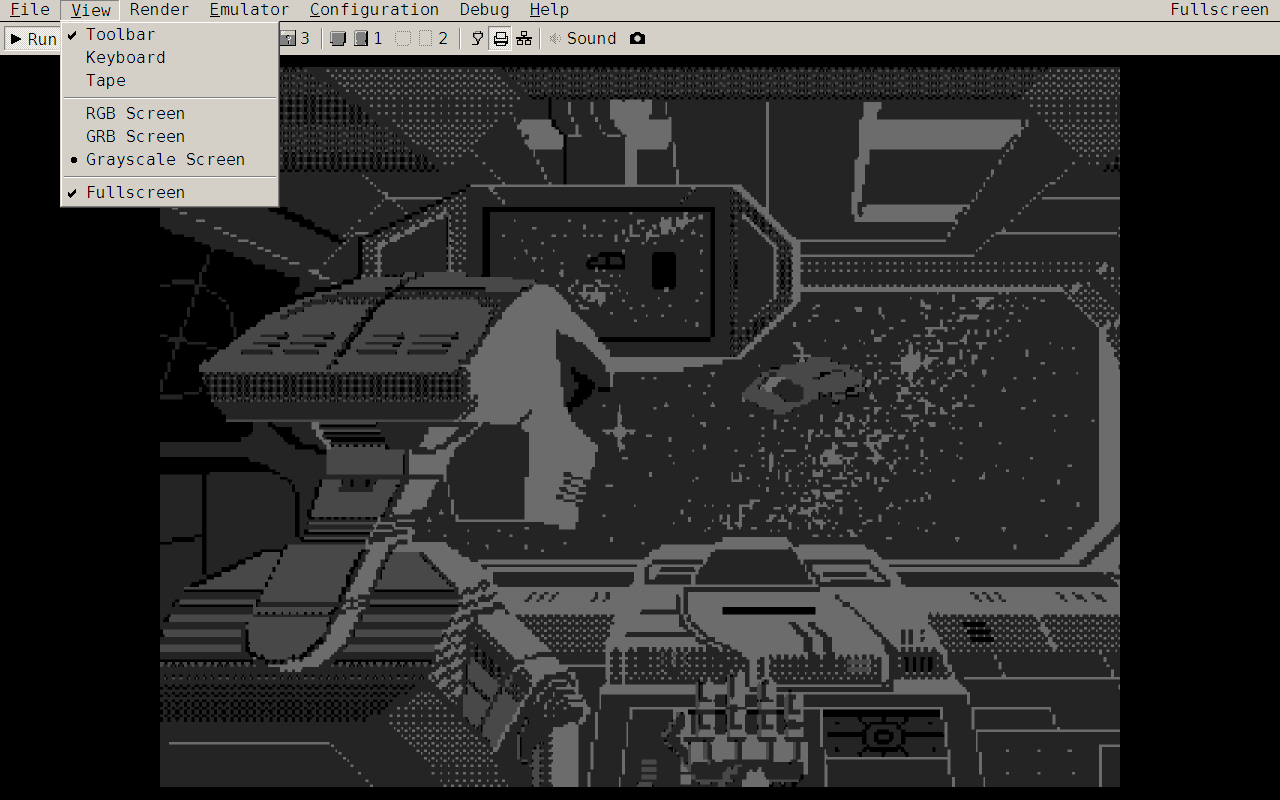Click the first empty dotted slot icon
Viewport: 1280px width, 800px height.
click(x=403, y=39)
